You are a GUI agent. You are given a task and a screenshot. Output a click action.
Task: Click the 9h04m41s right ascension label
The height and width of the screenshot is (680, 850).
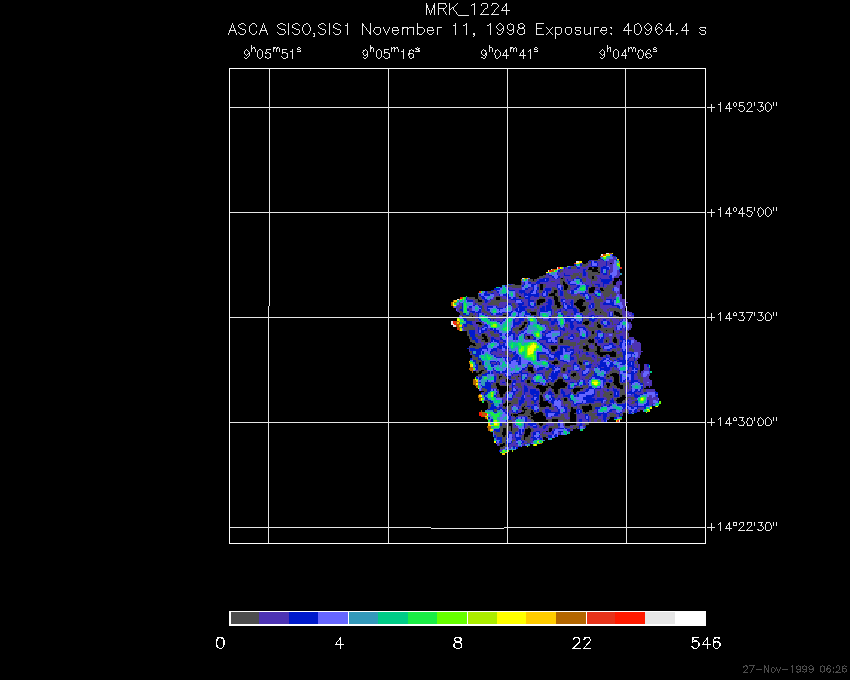click(x=510, y=53)
